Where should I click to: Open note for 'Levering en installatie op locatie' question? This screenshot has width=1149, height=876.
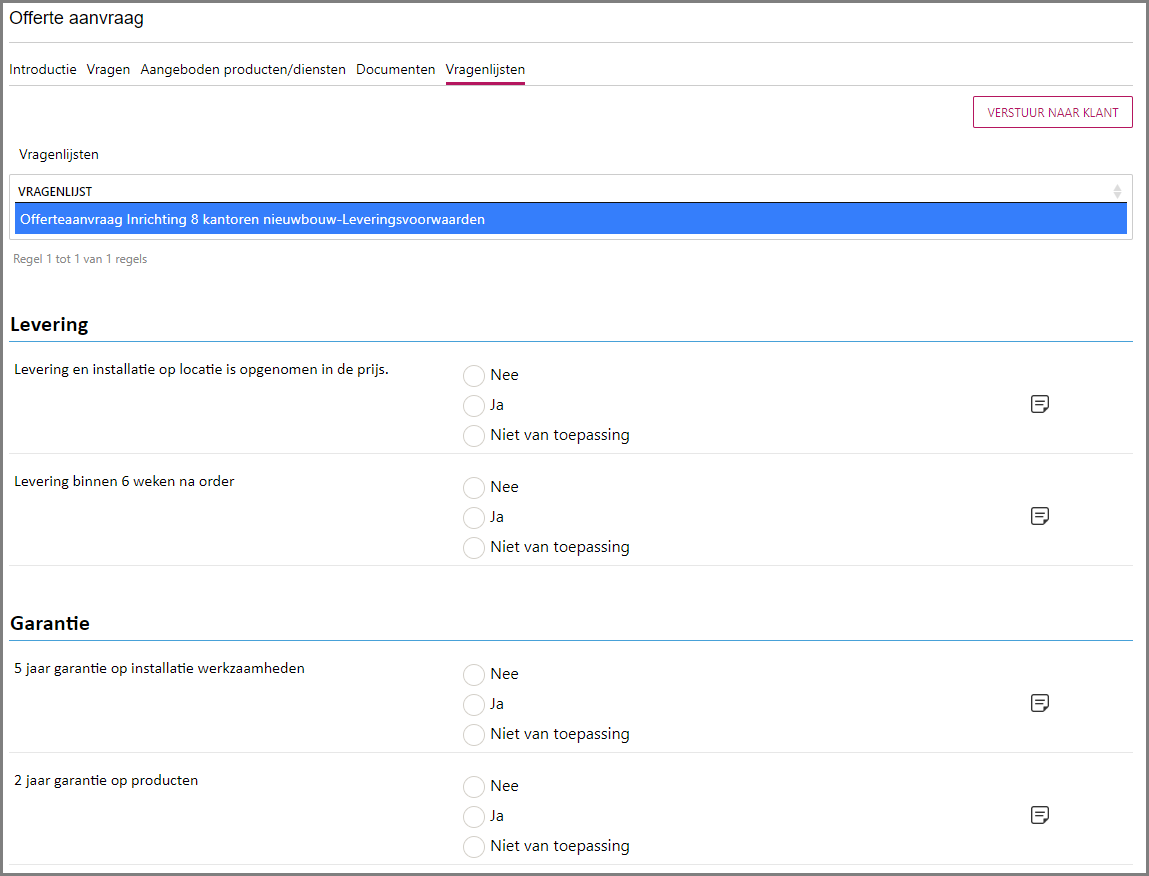pos(1039,404)
